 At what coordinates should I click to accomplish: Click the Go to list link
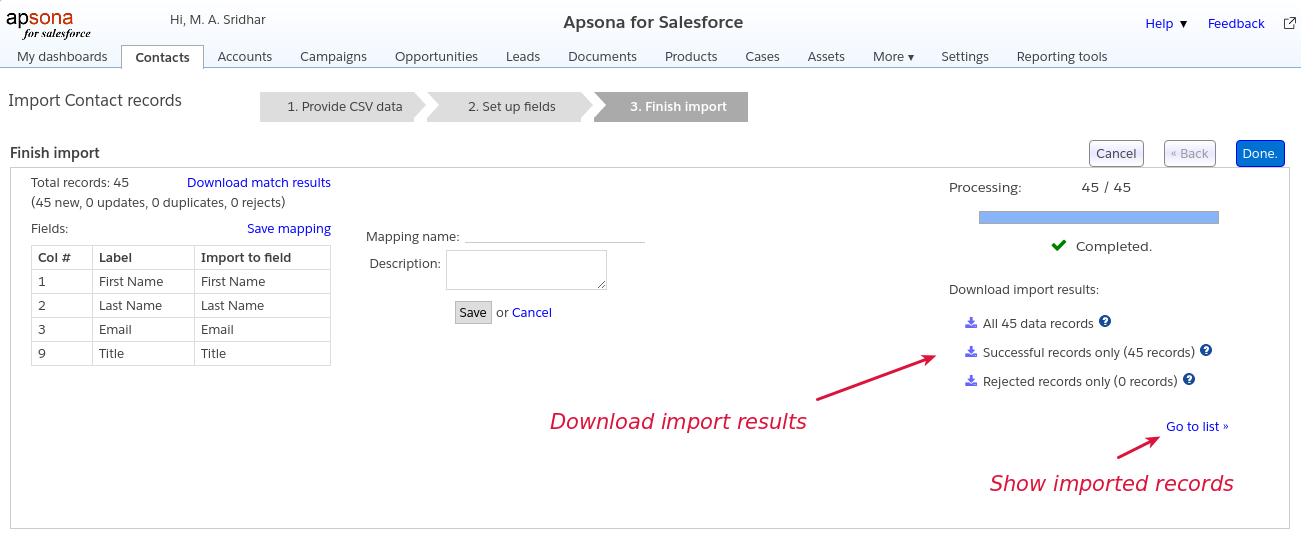tap(1197, 427)
